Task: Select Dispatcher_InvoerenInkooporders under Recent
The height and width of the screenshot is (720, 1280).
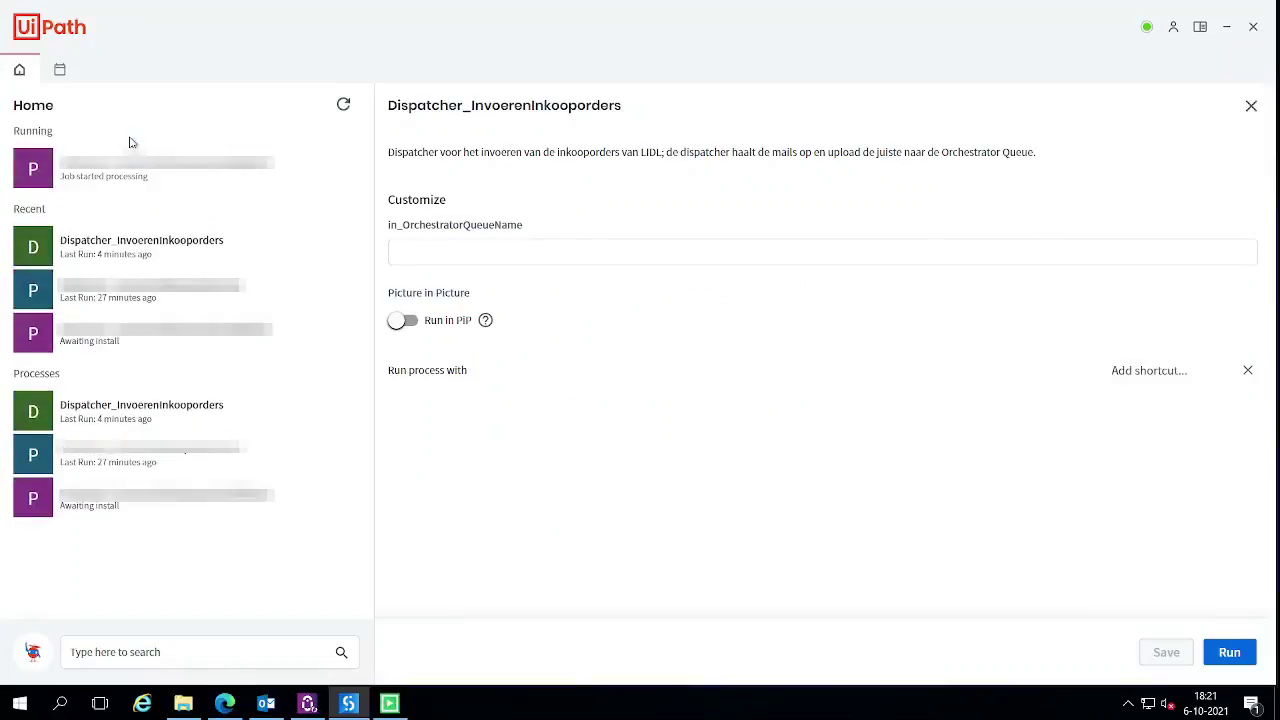Action: [x=141, y=246]
